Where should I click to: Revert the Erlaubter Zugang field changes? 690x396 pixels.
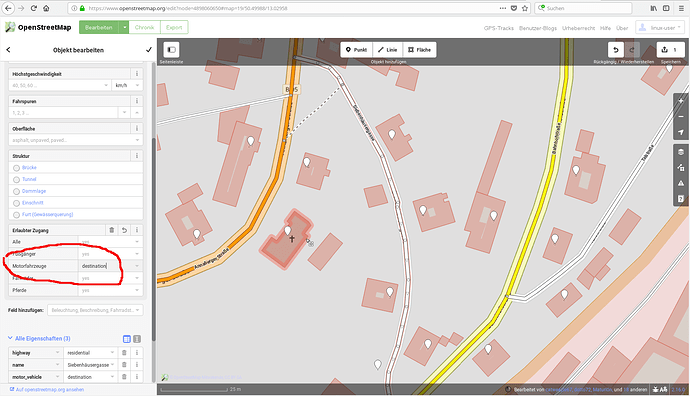pos(125,230)
